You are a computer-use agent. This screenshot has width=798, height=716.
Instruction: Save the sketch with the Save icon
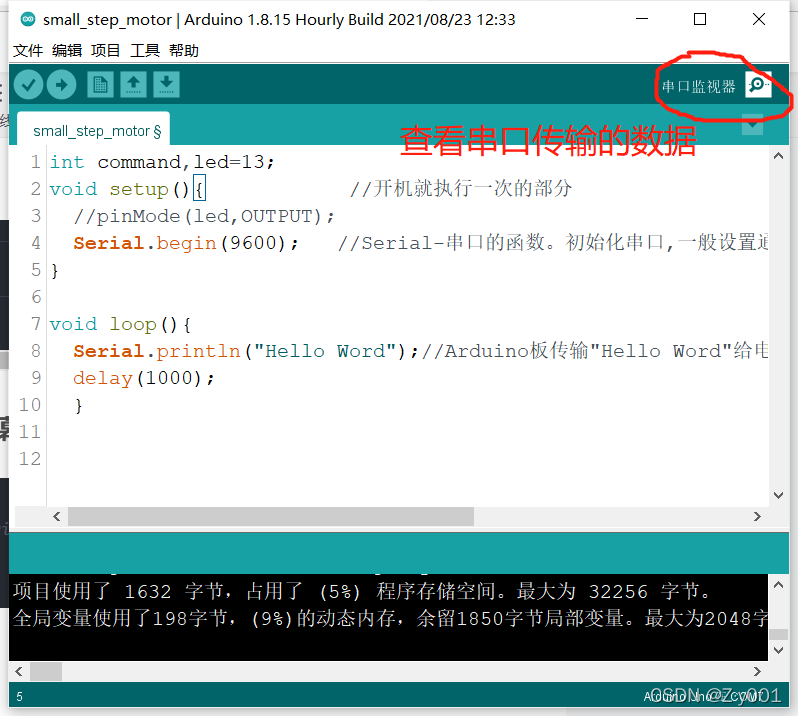(166, 84)
